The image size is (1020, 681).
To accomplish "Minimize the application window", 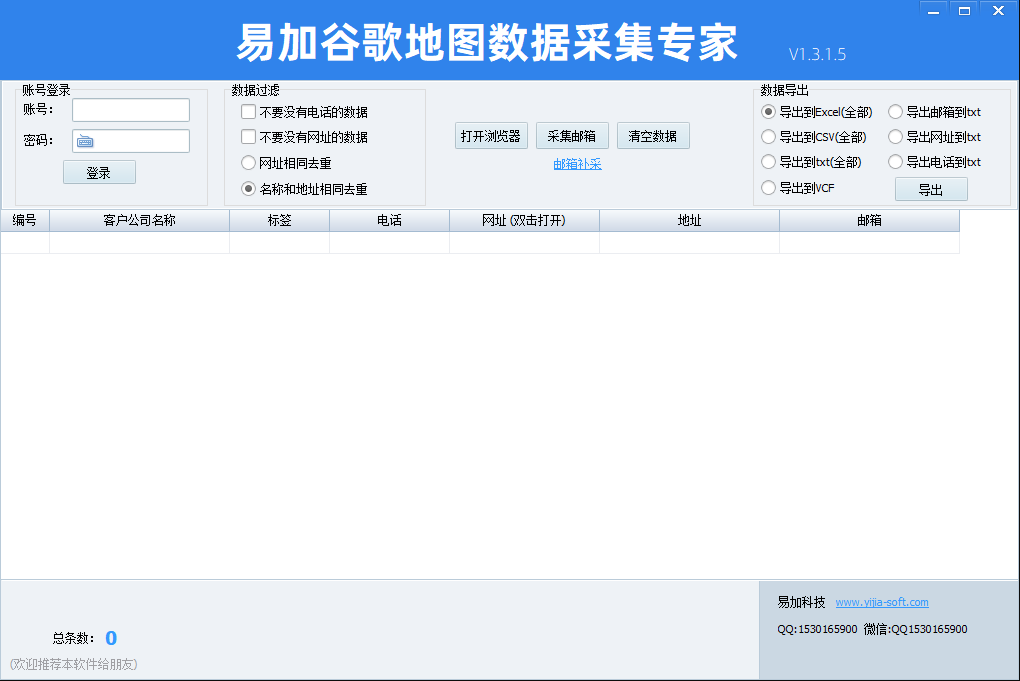I will 933,10.
